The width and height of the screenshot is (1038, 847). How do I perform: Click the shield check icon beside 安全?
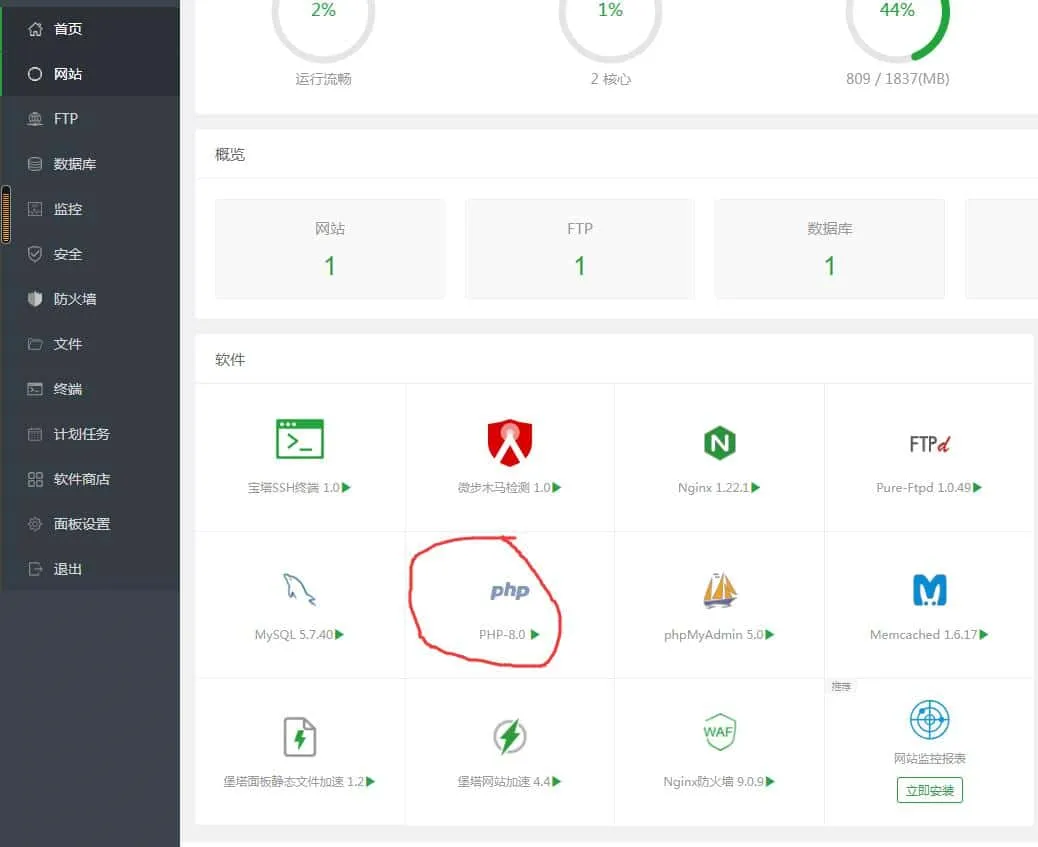pos(35,254)
